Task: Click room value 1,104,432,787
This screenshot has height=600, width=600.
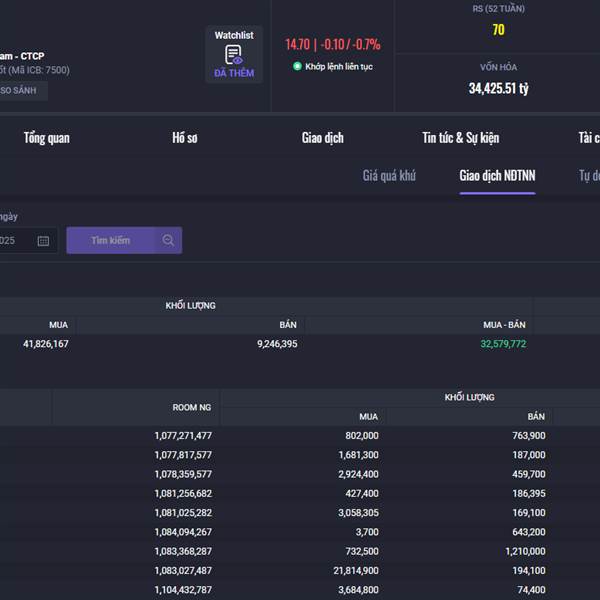Action: tap(183, 590)
